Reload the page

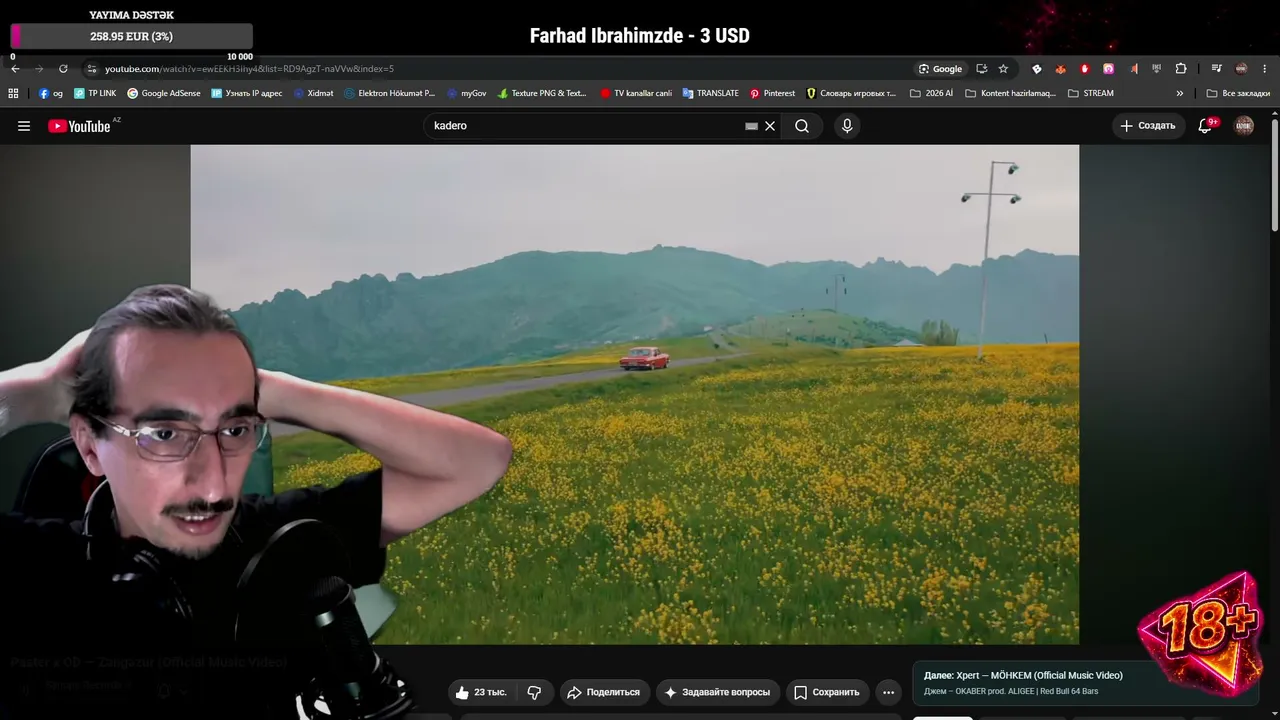(63, 69)
